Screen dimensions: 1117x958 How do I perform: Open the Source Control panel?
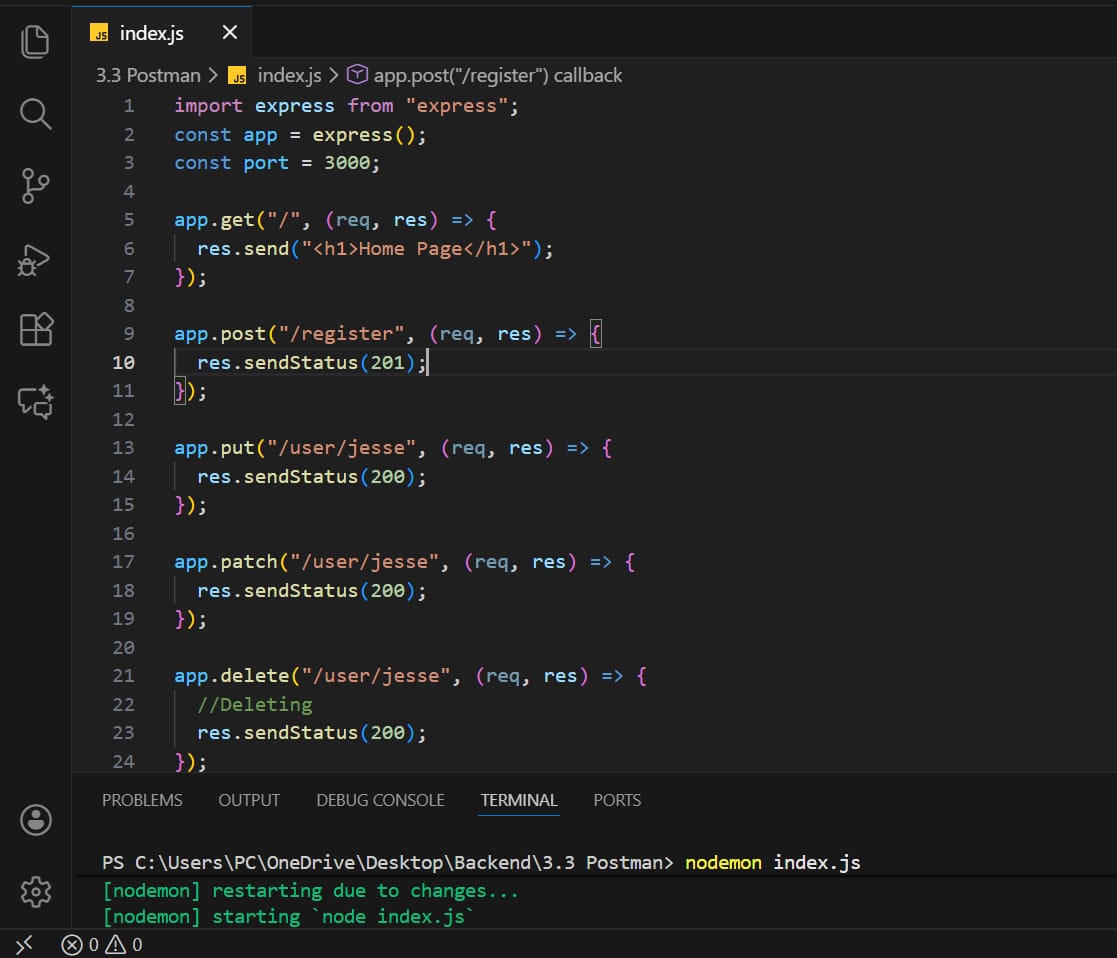tap(34, 186)
